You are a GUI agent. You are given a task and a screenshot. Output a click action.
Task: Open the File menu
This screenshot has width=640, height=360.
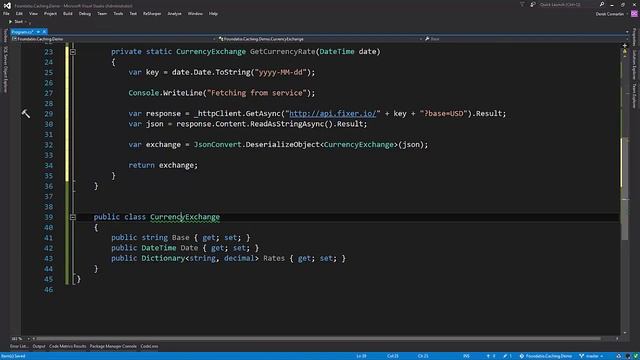point(6,13)
